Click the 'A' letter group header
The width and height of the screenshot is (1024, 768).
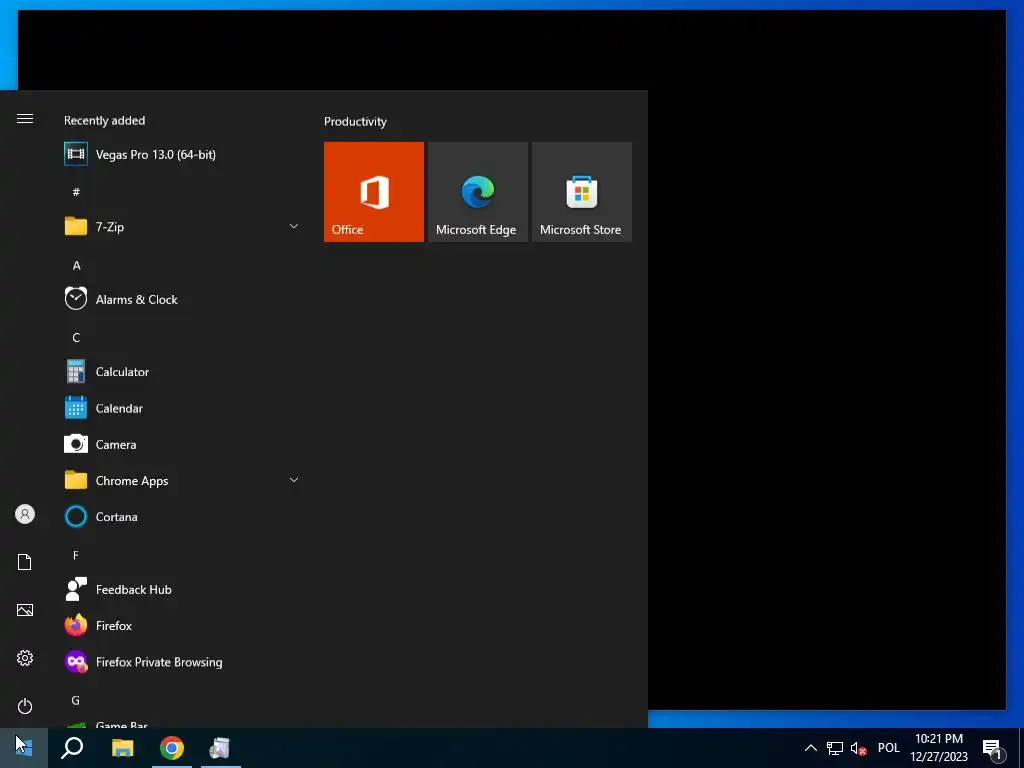(x=76, y=265)
